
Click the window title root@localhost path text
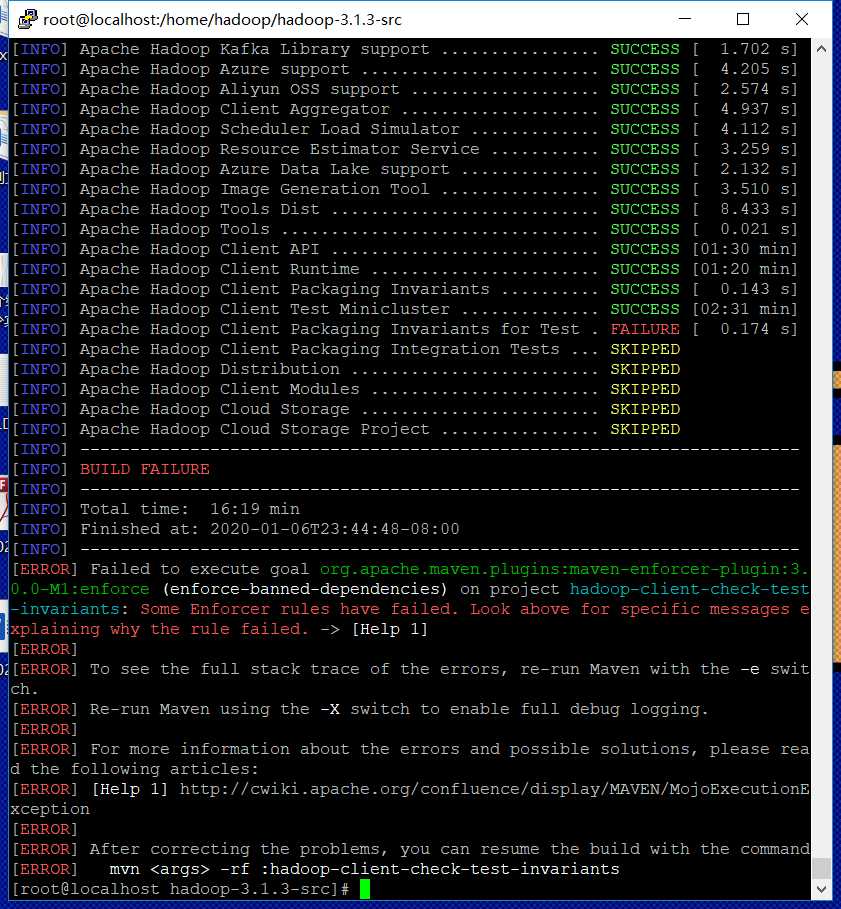[x=223, y=20]
